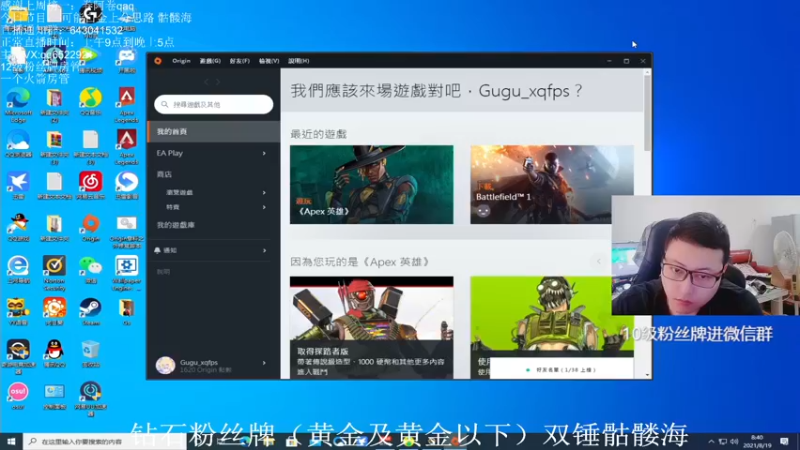800x450 pixels.
Task: Open the Windows Start button
Action: point(11,441)
